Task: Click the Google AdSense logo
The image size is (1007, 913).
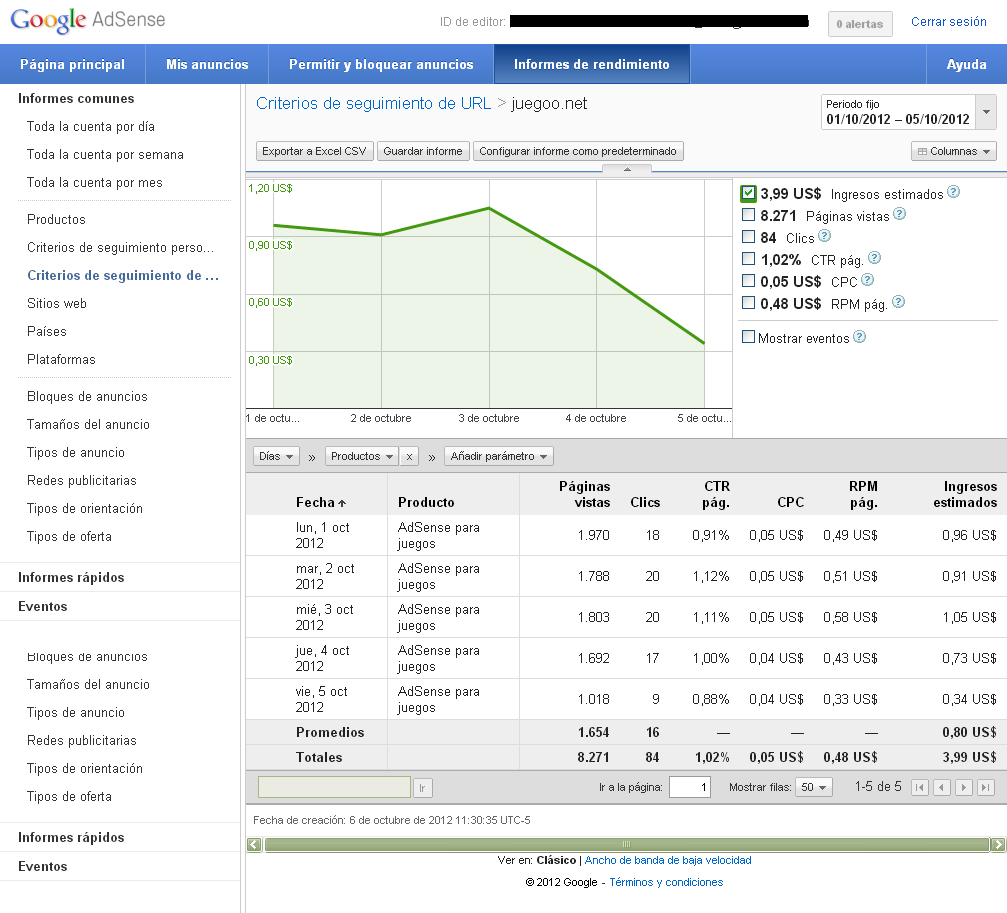Action: pos(88,20)
